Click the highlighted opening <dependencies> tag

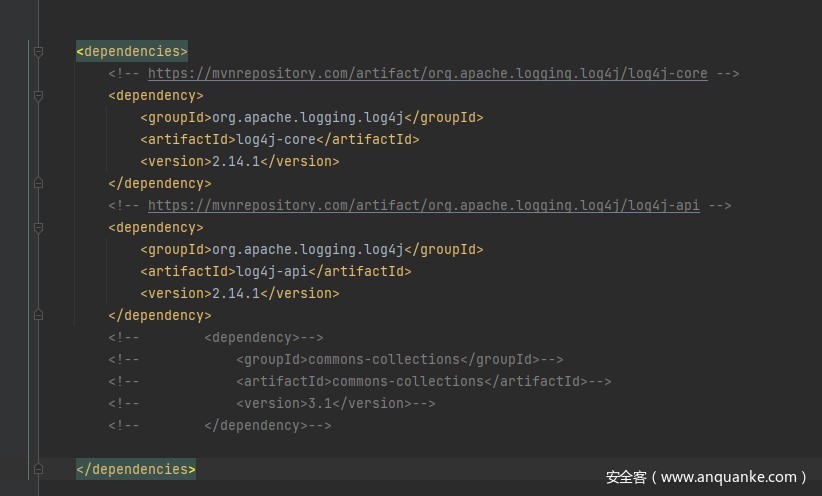(132, 52)
